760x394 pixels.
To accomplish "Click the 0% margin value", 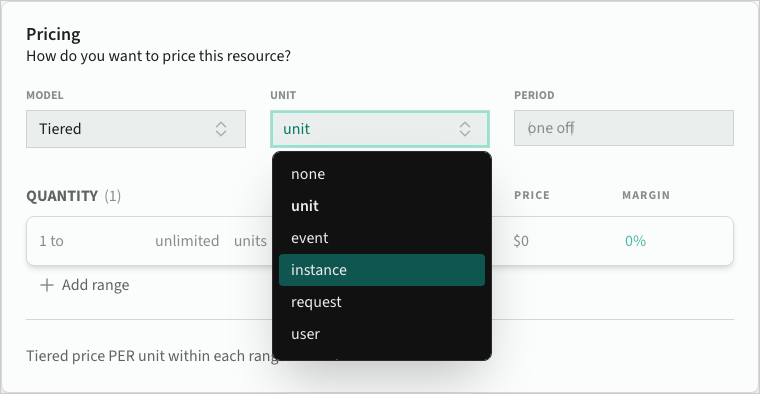I will (635, 241).
